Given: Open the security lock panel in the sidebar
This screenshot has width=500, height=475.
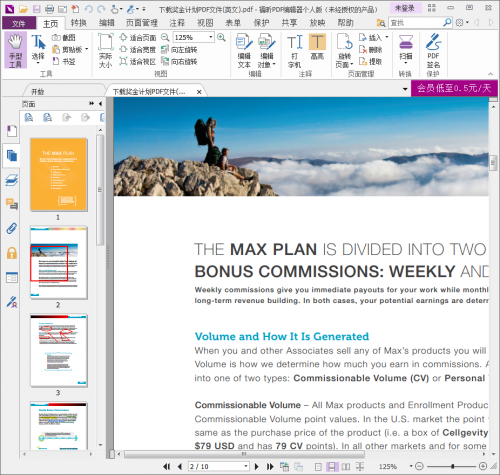Looking at the screenshot, I should [12, 253].
